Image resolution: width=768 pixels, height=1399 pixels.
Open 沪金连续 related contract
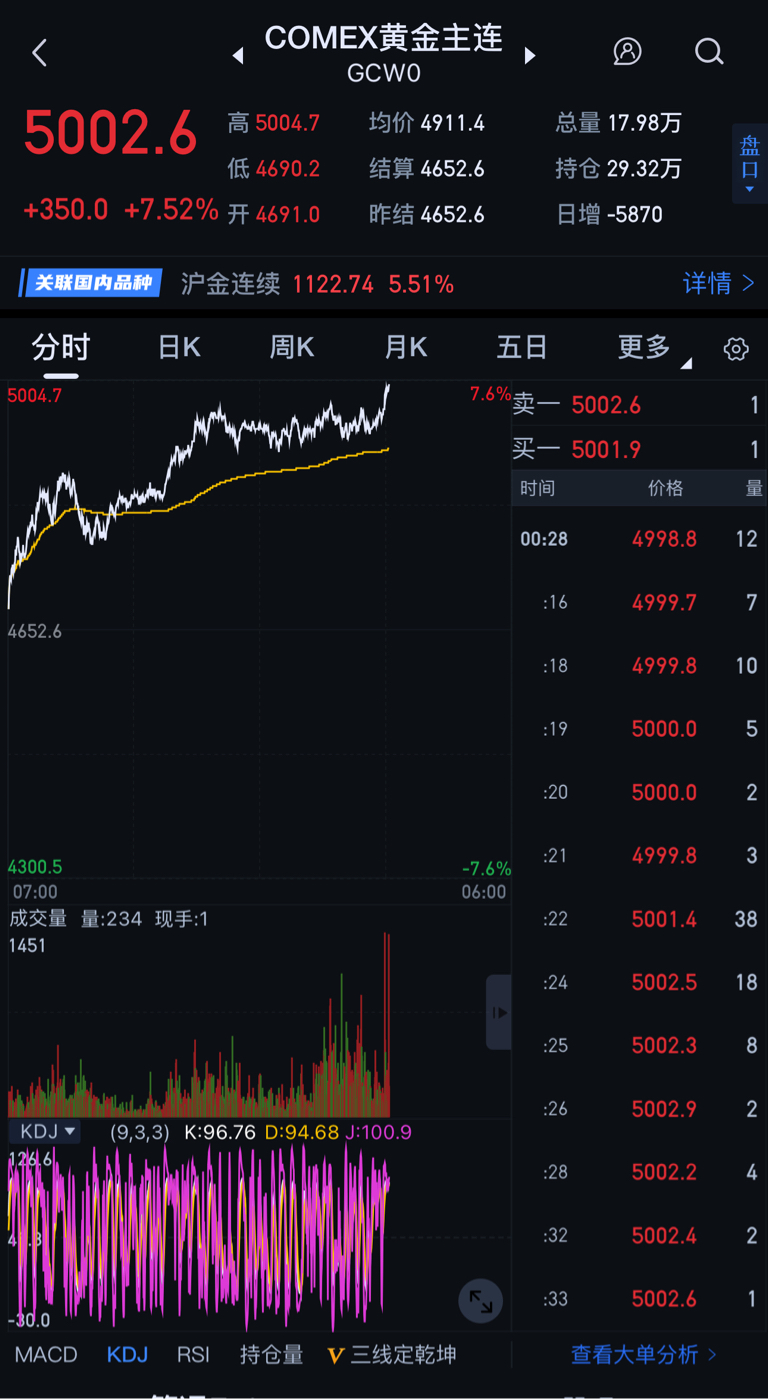point(317,285)
